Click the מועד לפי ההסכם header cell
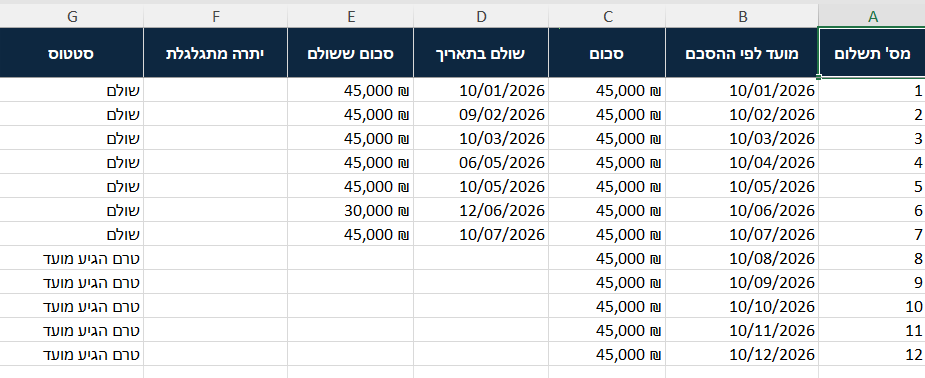The image size is (925, 378). pyautogui.click(x=742, y=52)
